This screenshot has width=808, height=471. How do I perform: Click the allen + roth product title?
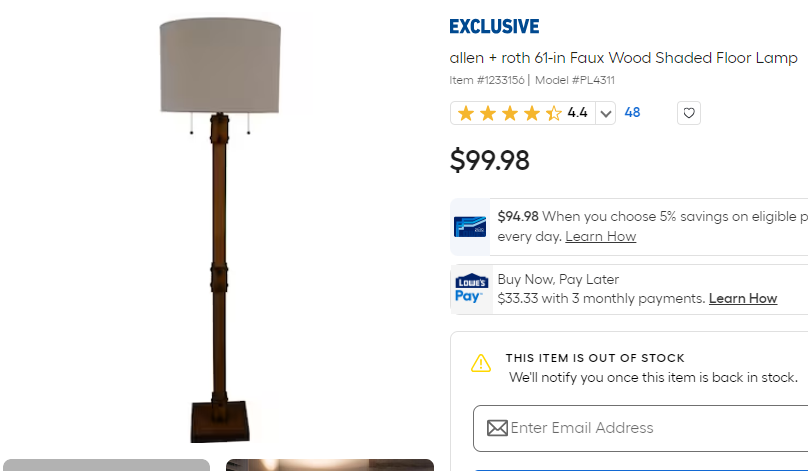[624, 58]
